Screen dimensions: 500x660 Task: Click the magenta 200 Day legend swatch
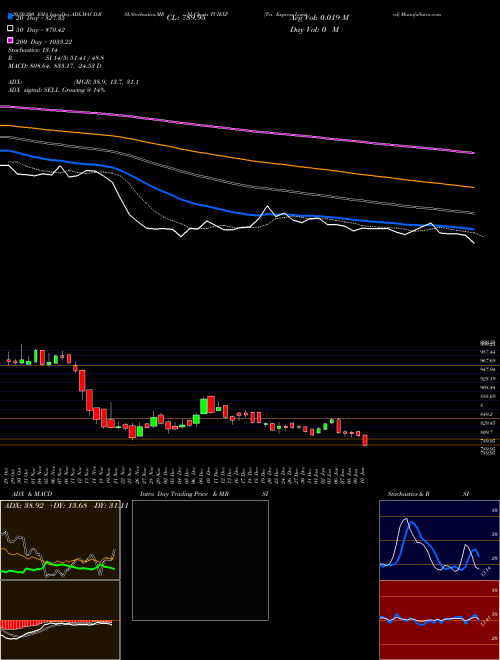coord(10,40)
